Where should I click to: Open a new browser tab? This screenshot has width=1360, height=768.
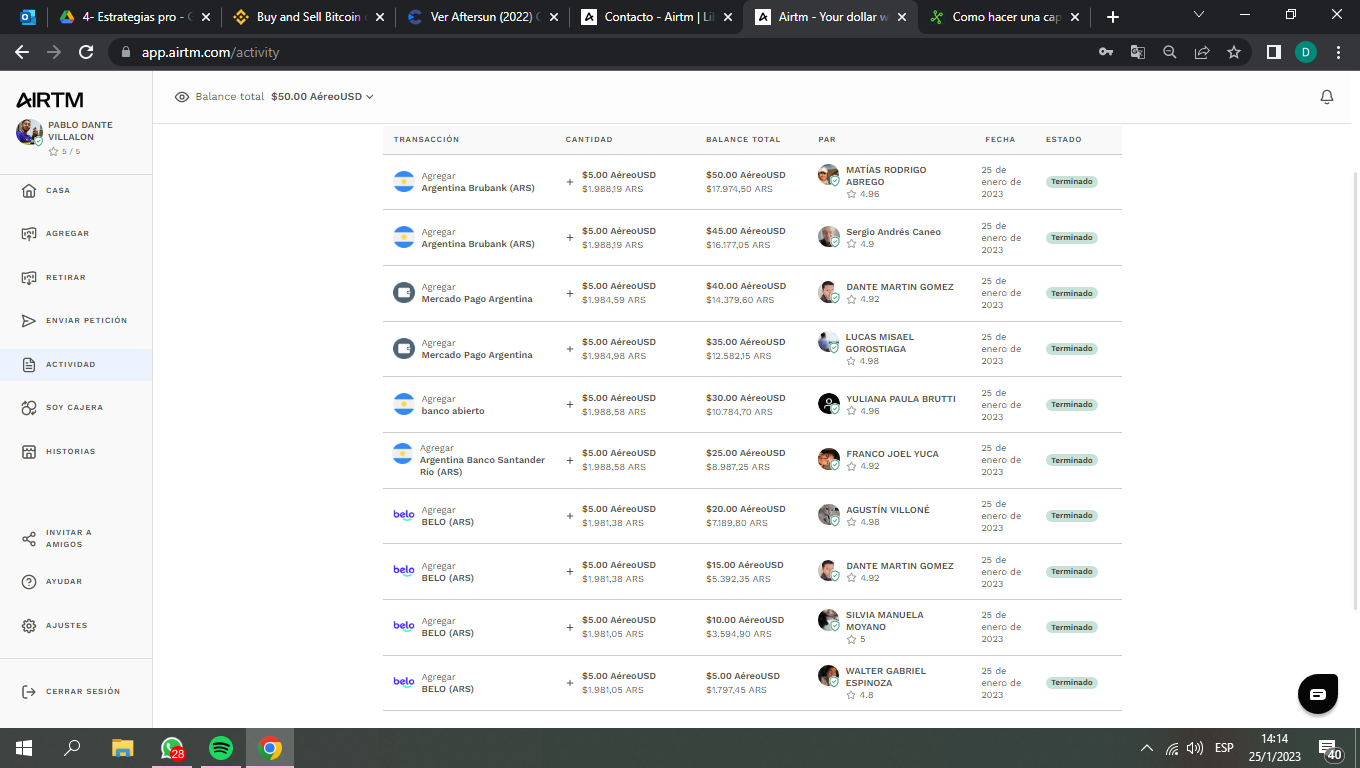(x=1113, y=17)
